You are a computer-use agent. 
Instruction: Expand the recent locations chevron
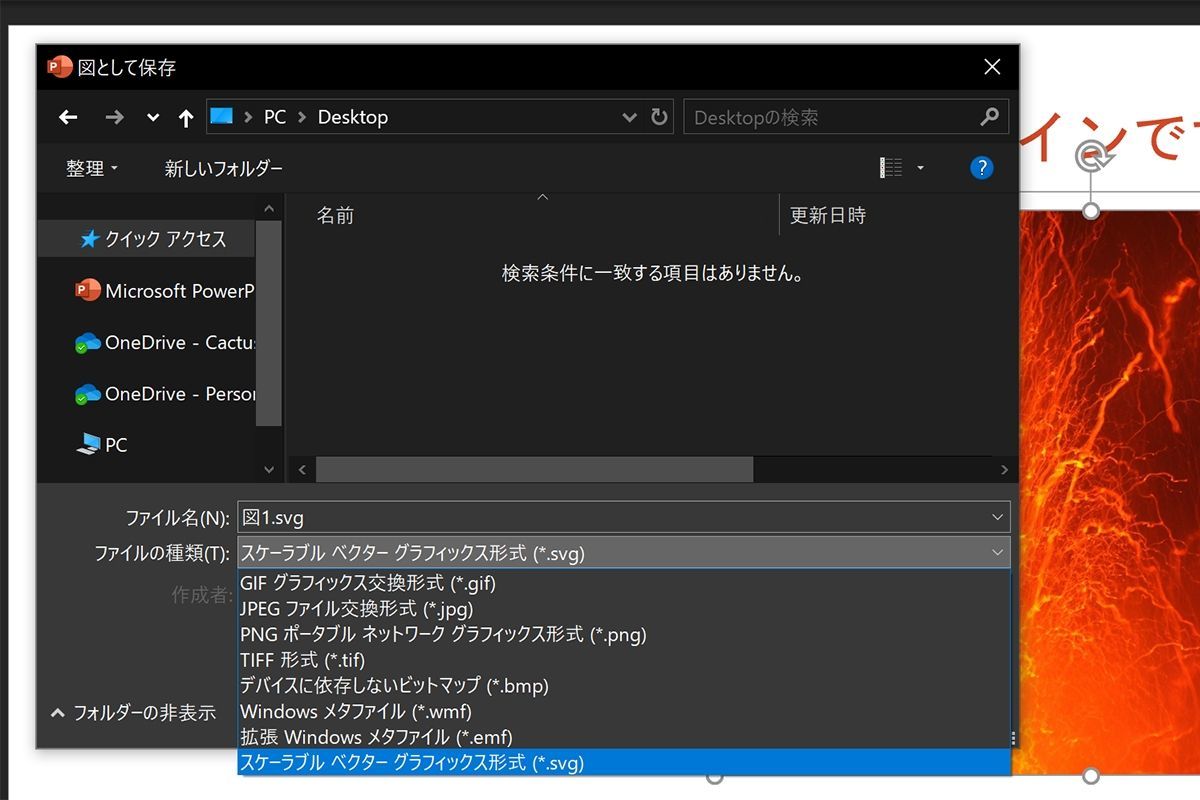pos(153,118)
